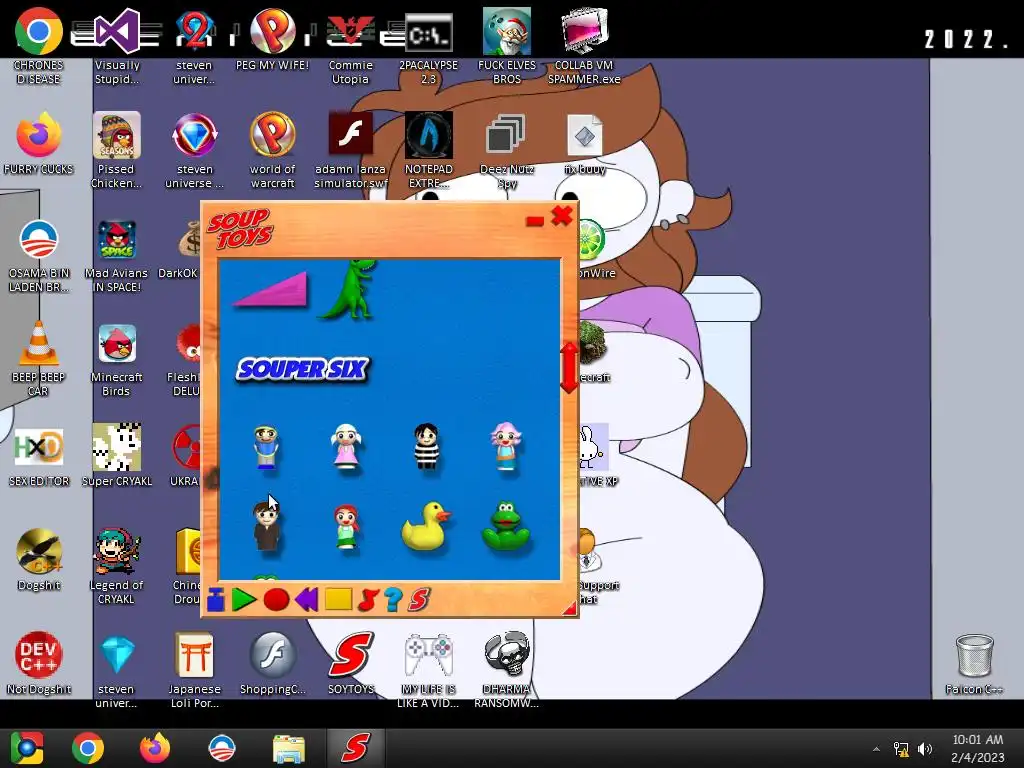The width and height of the screenshot is (1024, 768).
Task: Click the red S logo in Soup Toys toolbar
Action: (419, 600)
